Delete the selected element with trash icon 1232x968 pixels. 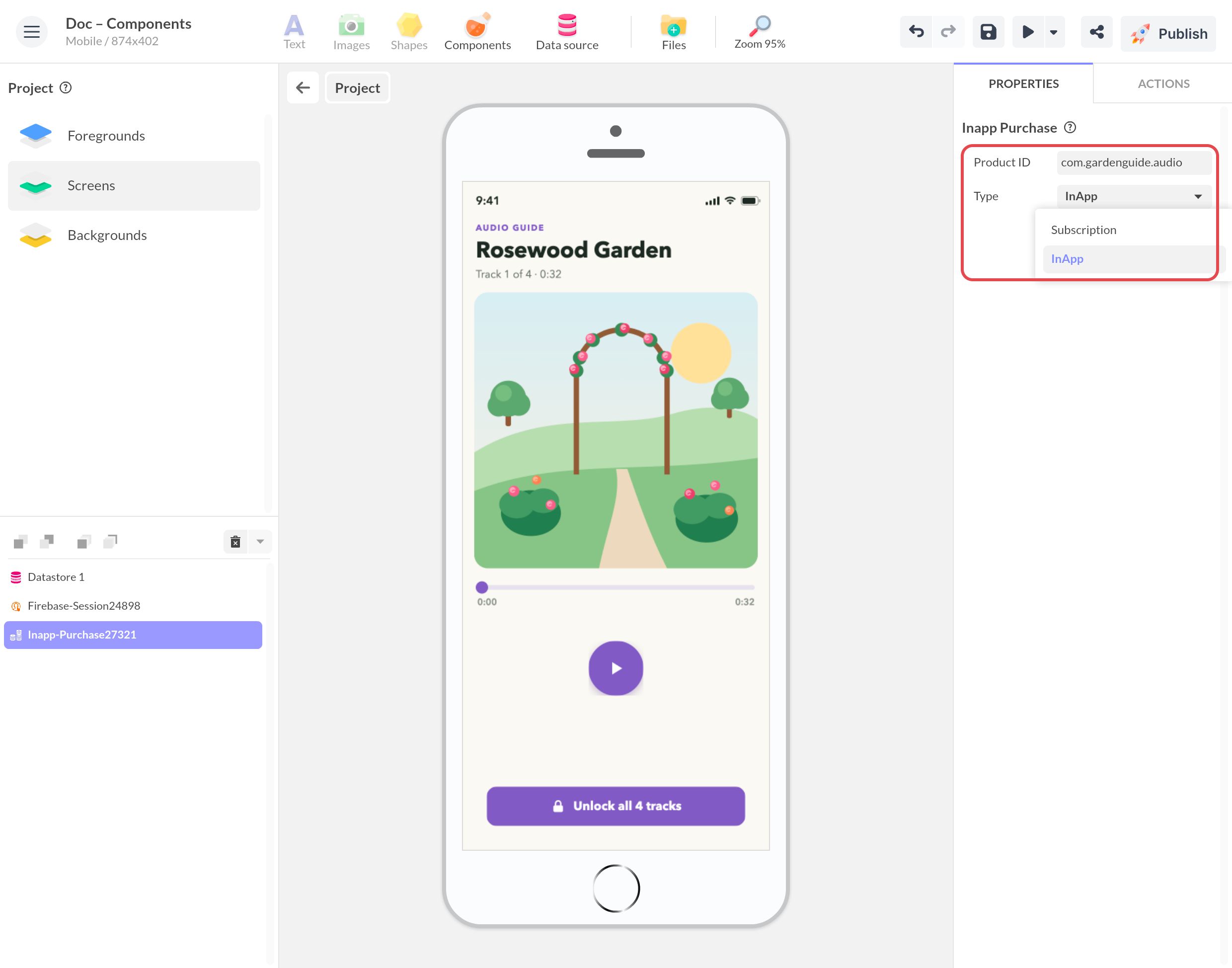click(x=235, y=542)
